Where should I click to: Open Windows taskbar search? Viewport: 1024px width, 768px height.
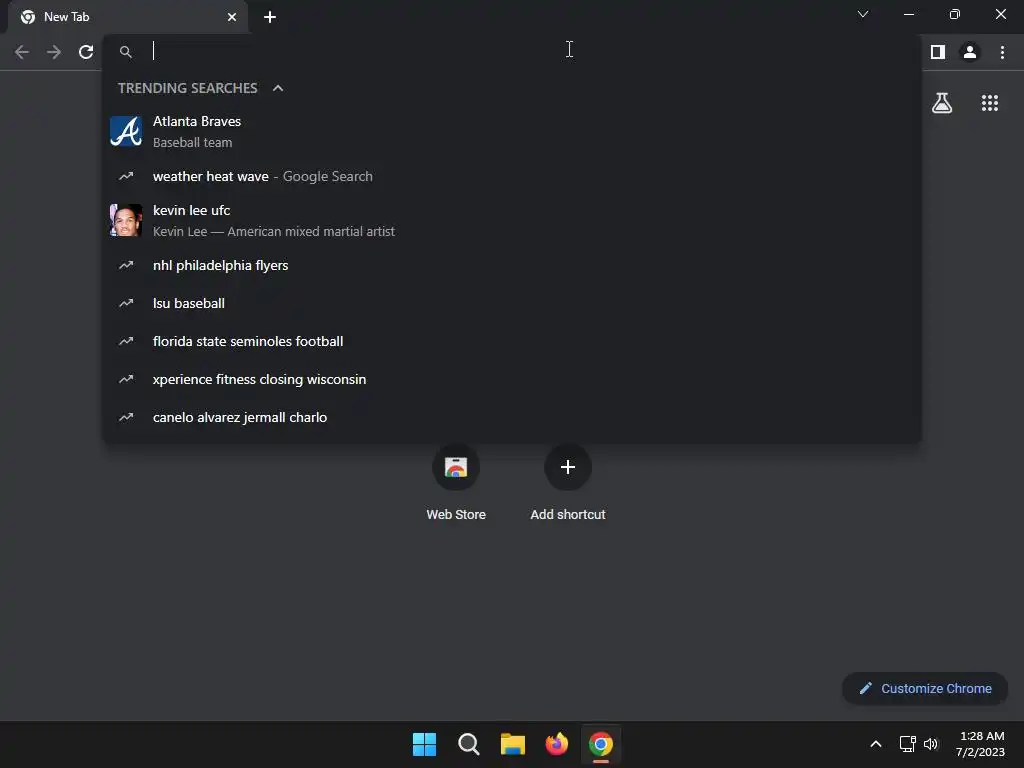[x=468, y=744]
